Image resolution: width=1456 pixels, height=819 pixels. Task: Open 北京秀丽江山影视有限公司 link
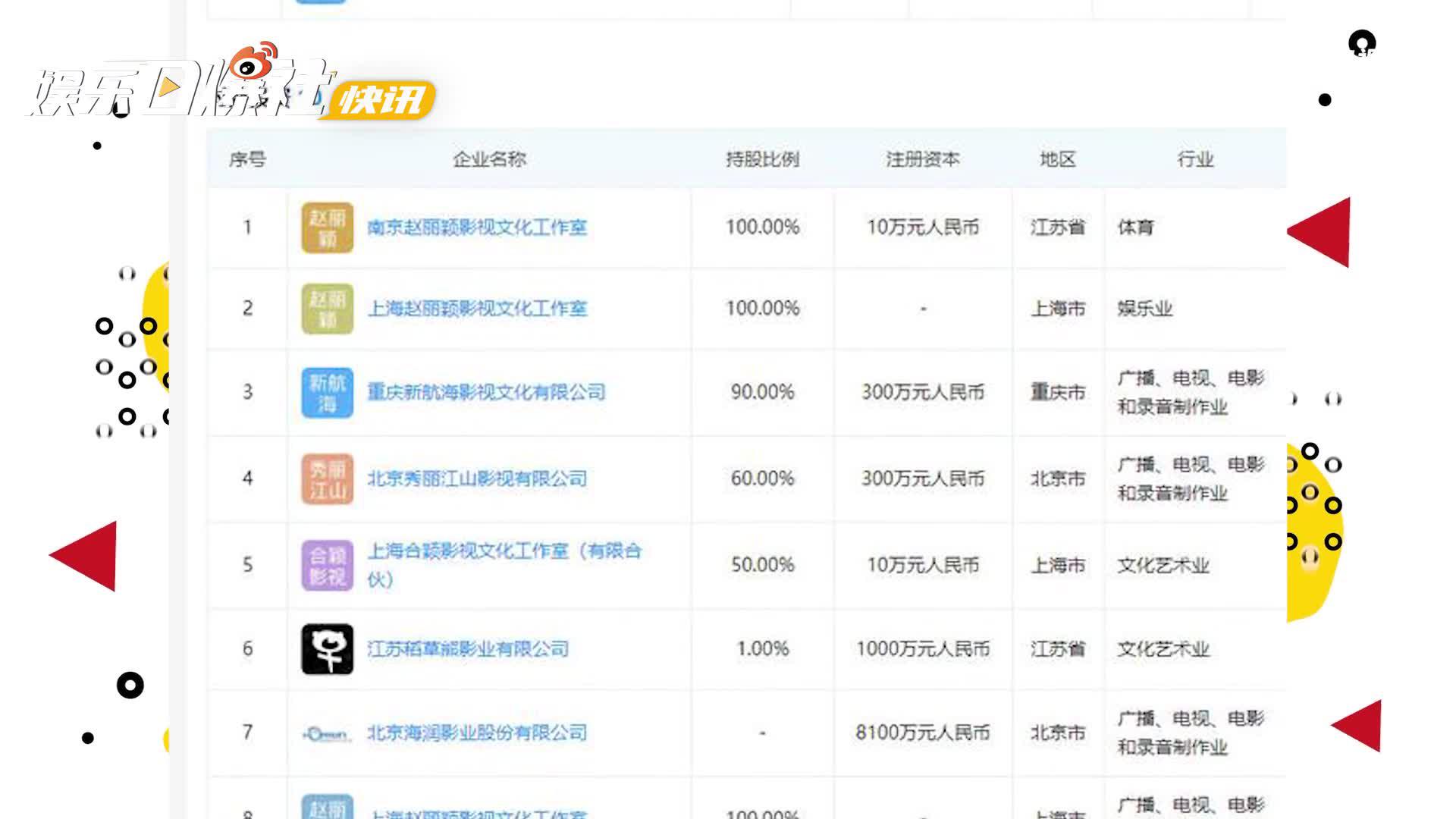[x=477, y=479]
